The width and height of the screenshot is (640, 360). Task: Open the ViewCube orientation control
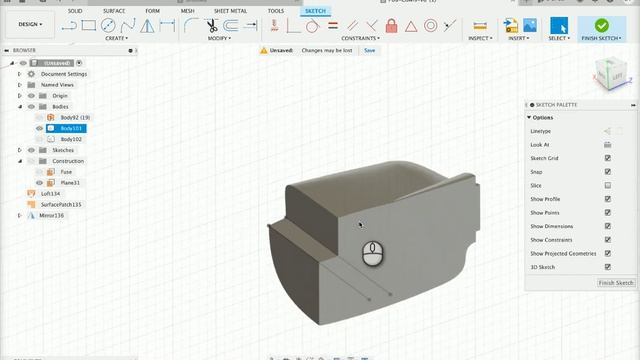click(611, 74)
